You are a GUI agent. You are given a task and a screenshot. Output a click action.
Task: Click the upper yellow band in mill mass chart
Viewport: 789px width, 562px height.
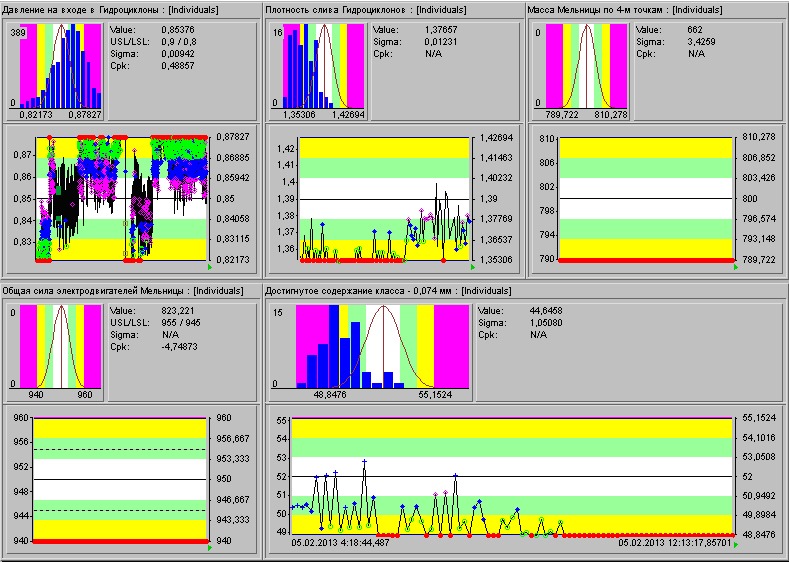[x=645, y=146]
